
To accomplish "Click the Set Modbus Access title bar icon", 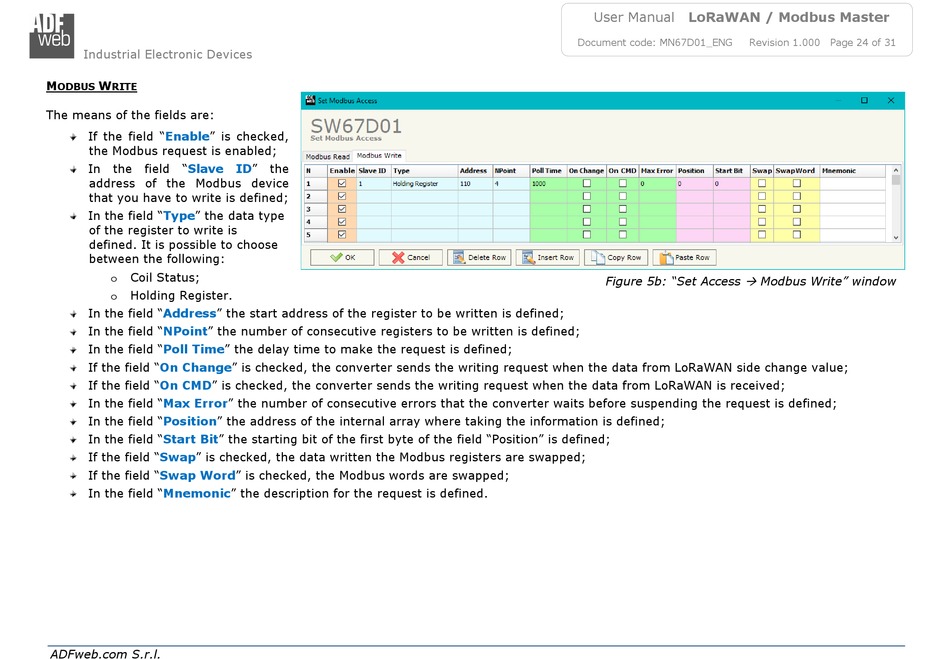I will pyautogui.click(x=310, y=100).
